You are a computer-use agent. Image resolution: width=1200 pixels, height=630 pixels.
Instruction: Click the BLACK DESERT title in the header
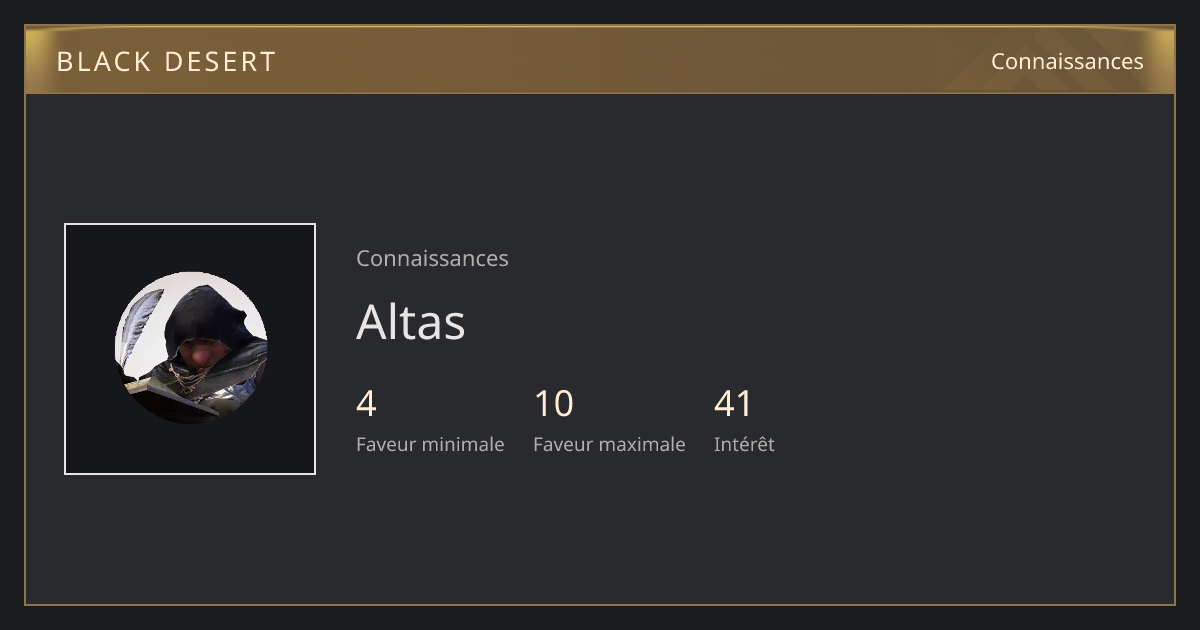pos(166,62)
